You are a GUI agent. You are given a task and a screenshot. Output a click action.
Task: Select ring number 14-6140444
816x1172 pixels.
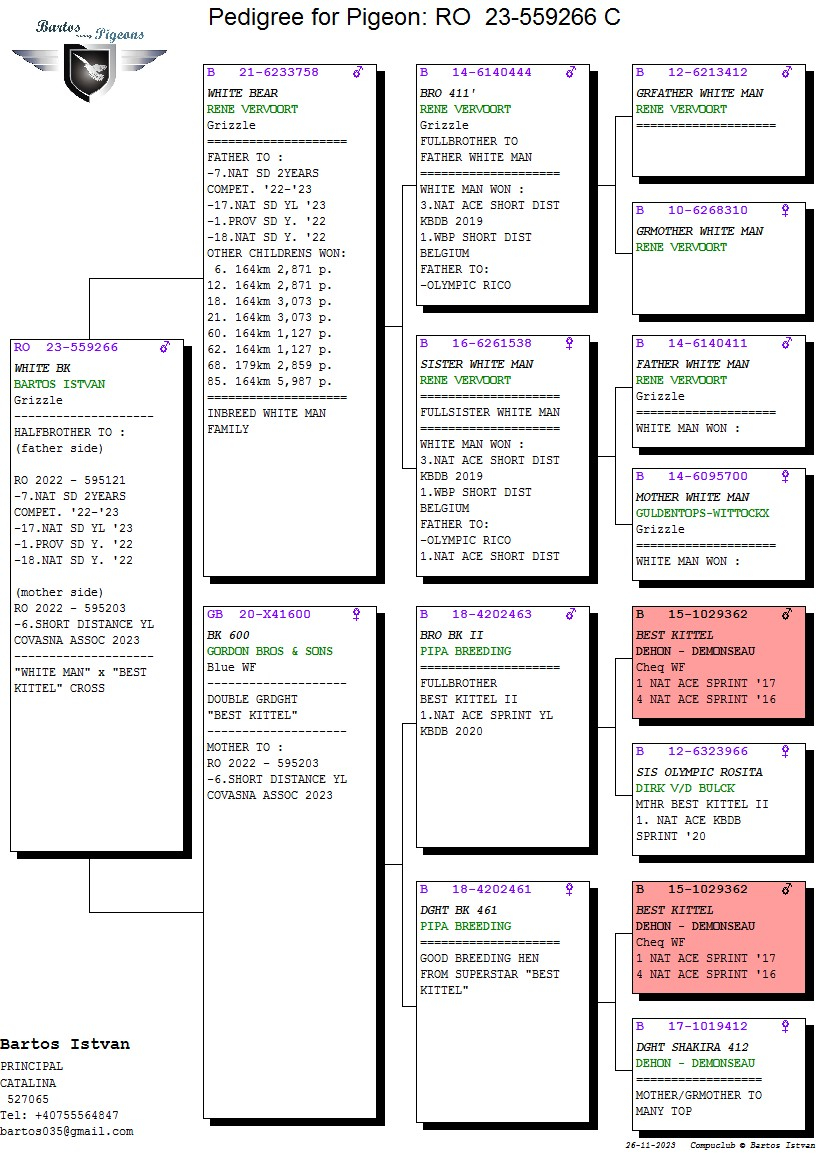click(492, 73)
